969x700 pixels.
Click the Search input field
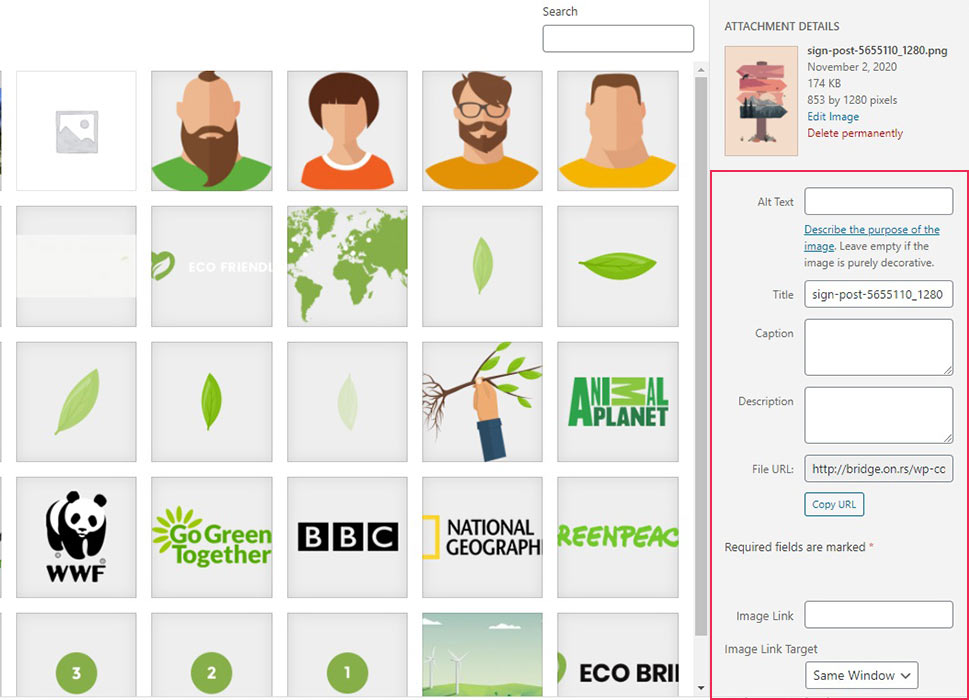click(x=618, y=38)
